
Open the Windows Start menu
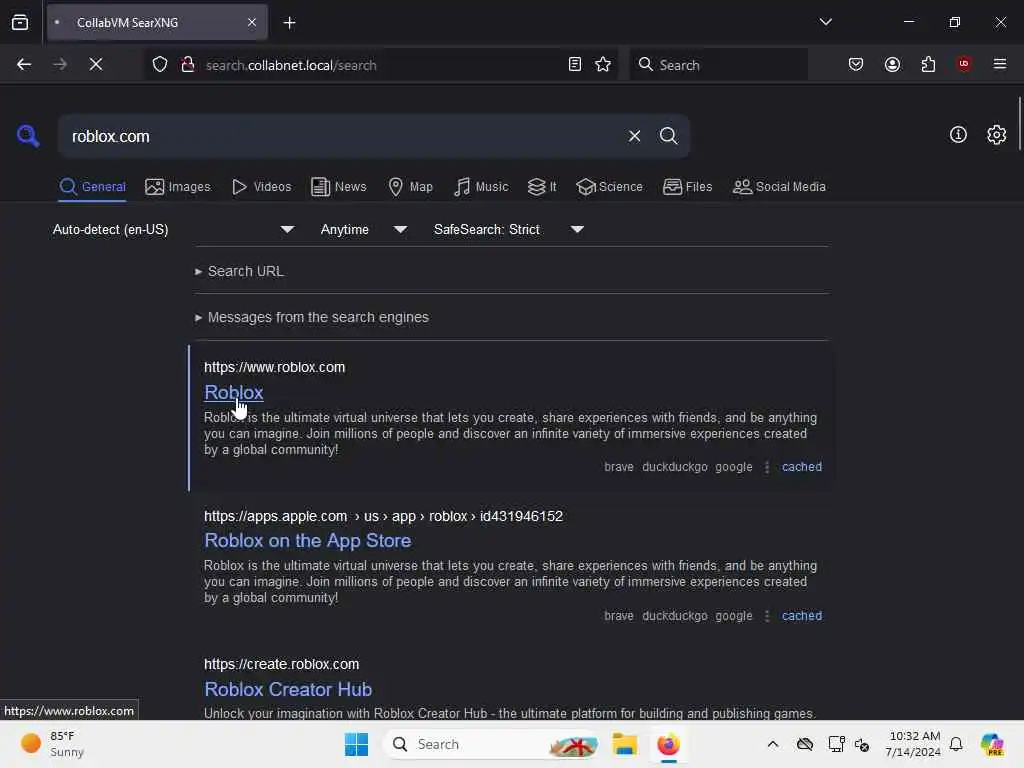pyautogui.click(x=357, y=744)
